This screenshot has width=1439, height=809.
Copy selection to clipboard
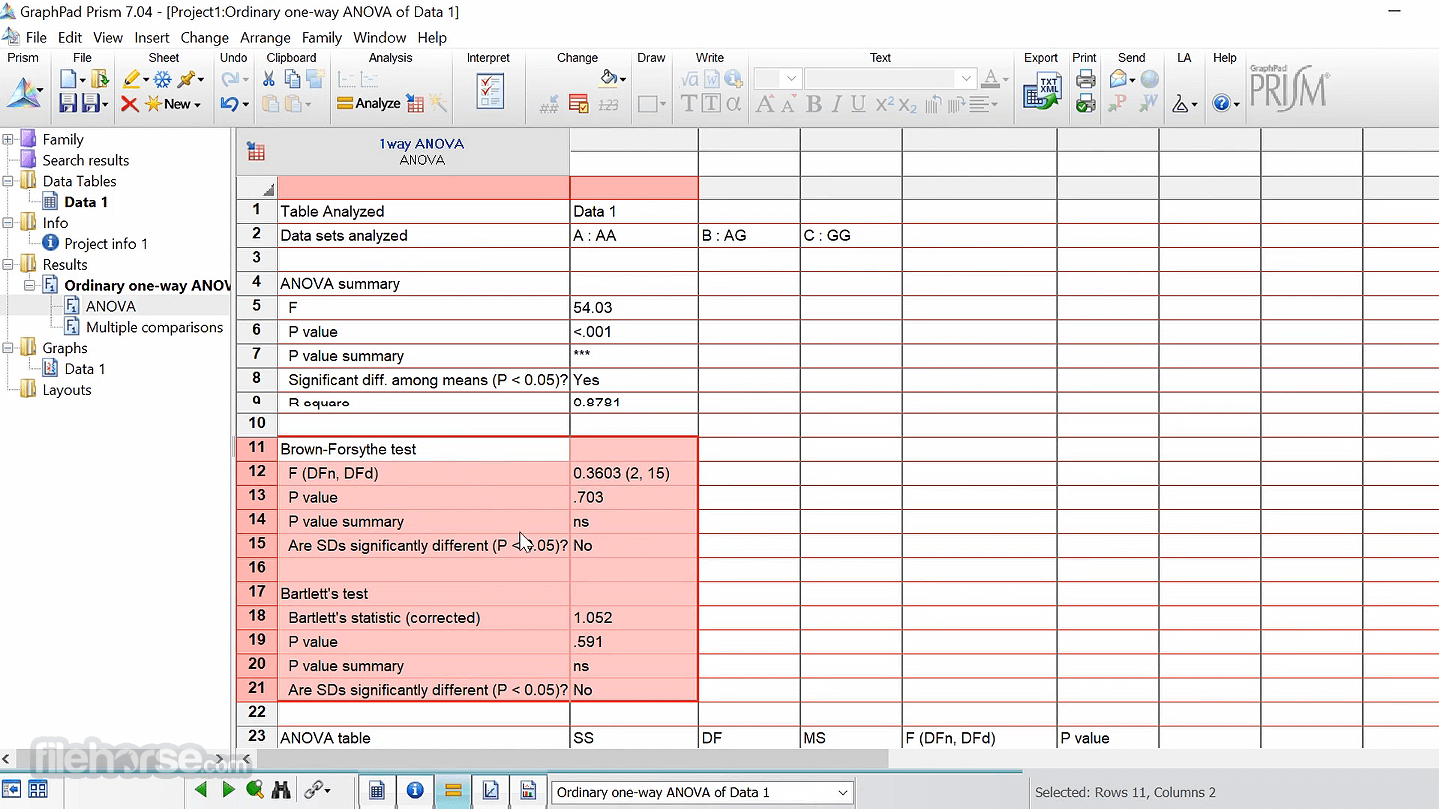292,79
